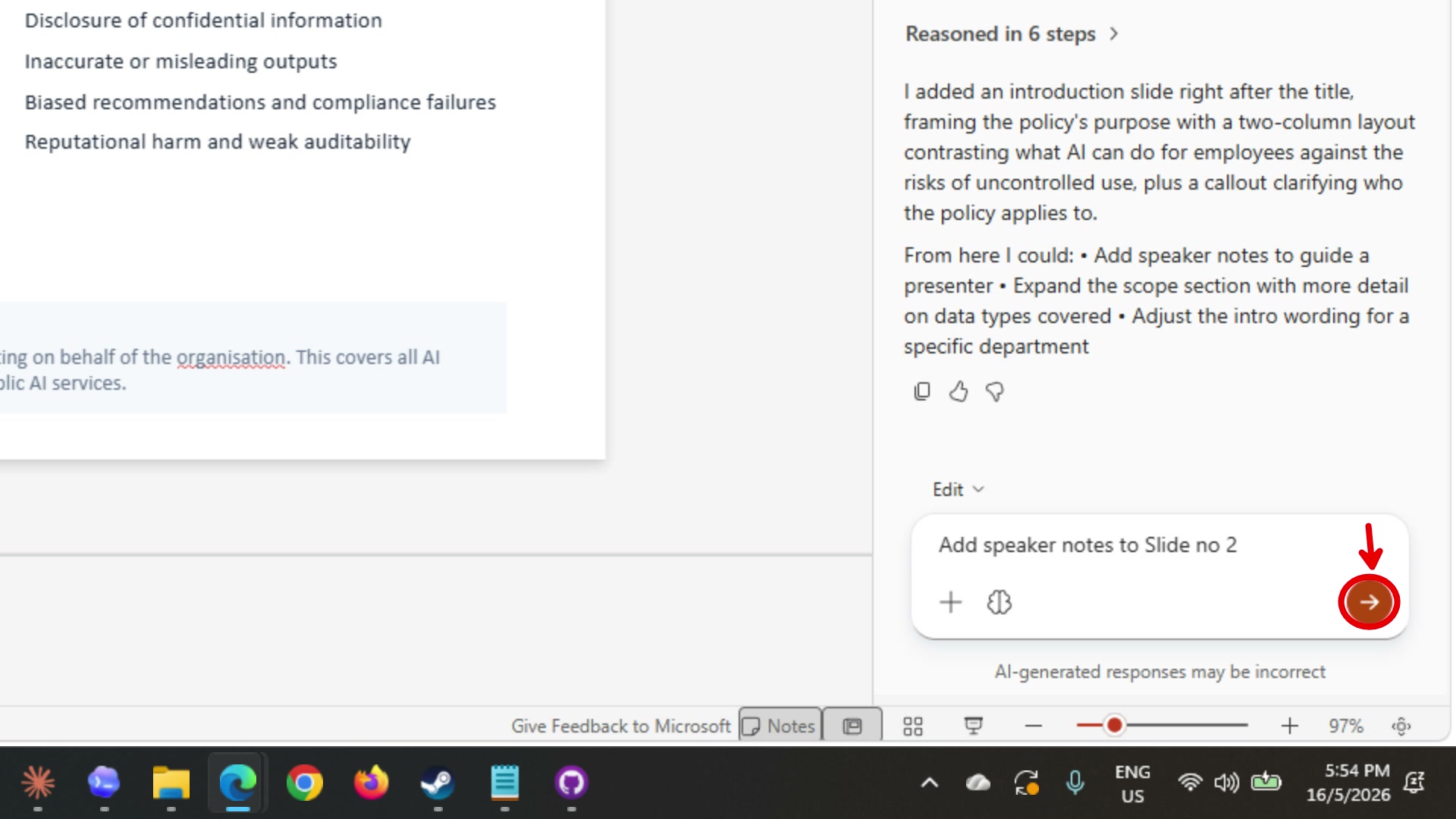Click the 97% zoom level
This screenshot has height=819, width=1456.
[x=1345, y=726]
